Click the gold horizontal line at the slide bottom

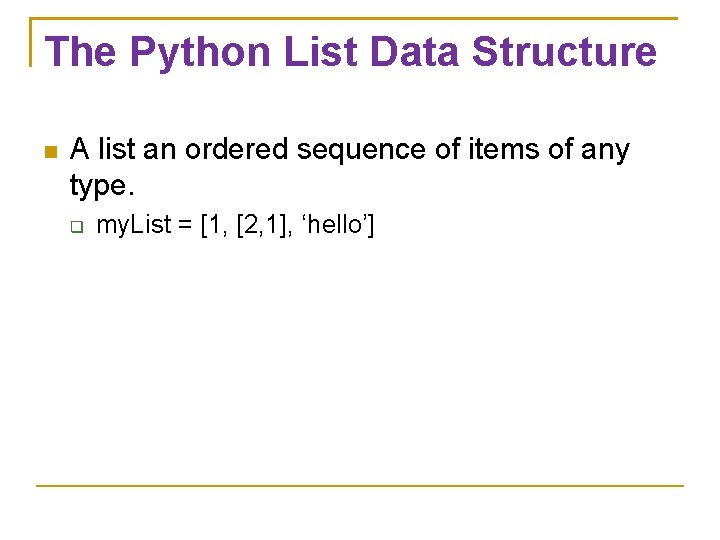[x=360, y=486]
